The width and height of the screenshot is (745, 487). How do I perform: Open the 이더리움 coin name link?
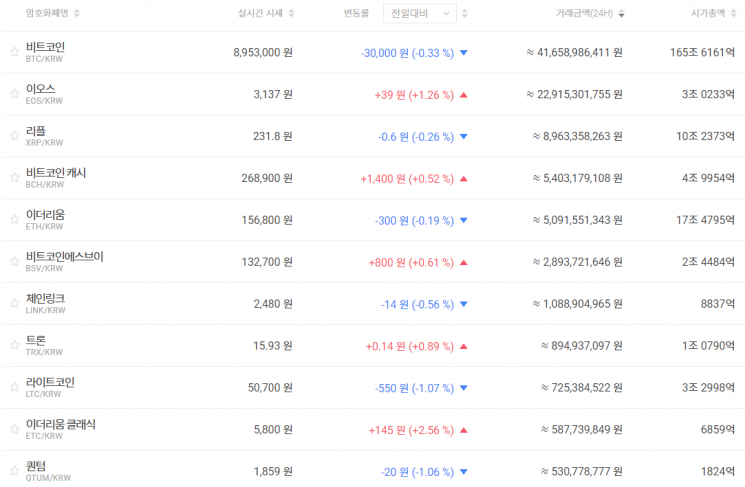coord(45,214)
